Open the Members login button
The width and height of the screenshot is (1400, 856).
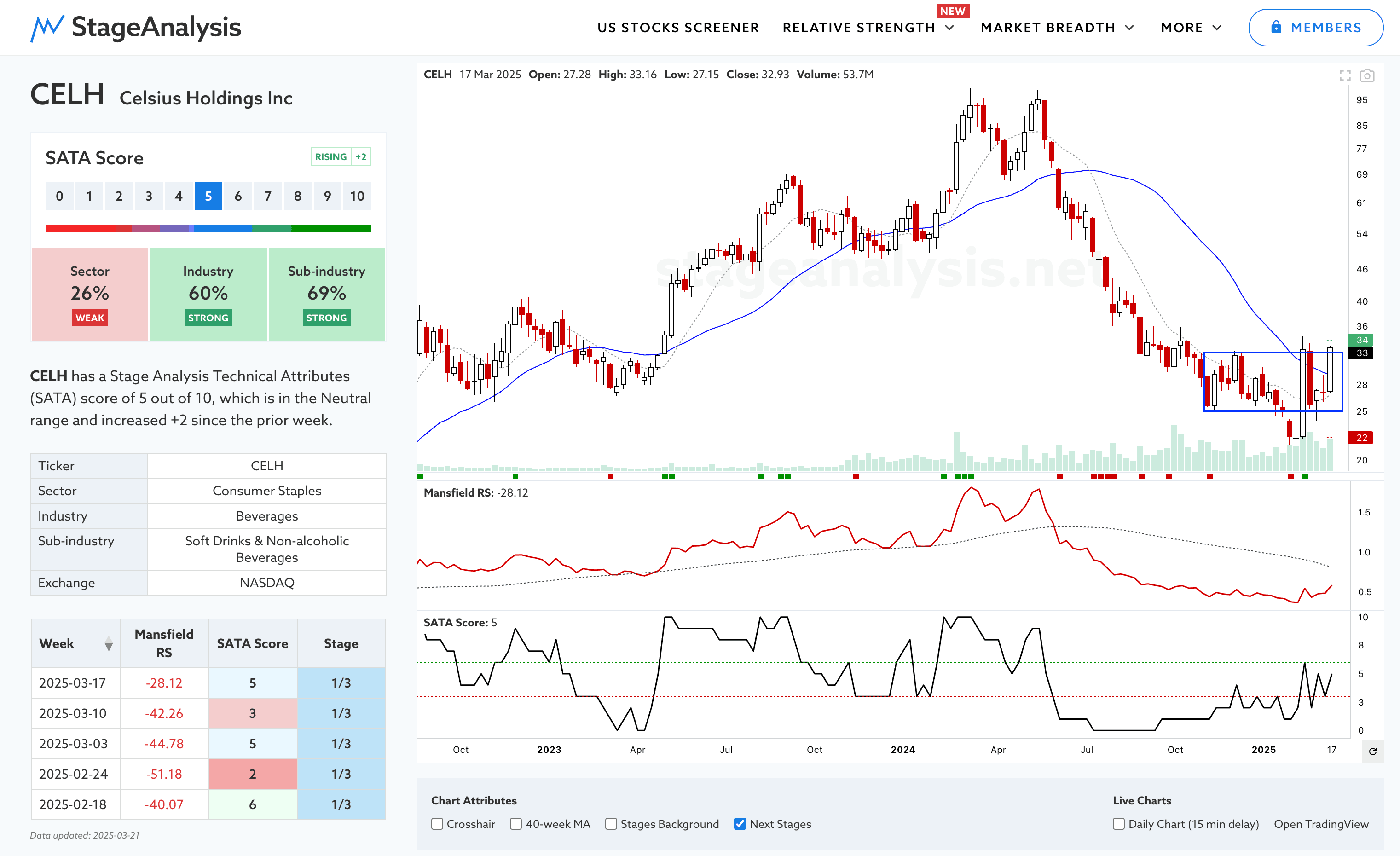(1315, 27)
